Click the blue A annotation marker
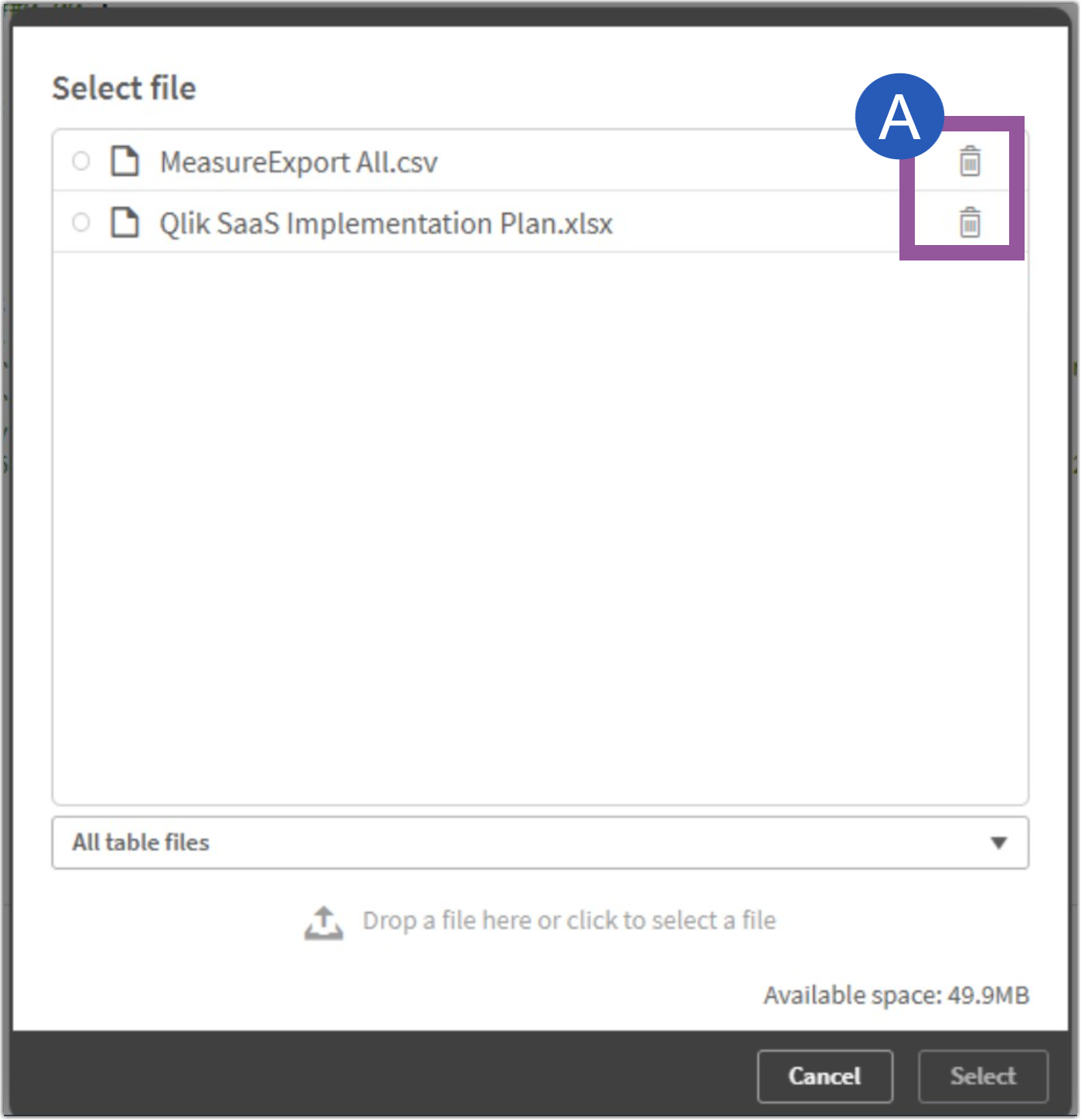 coord(899,116)
